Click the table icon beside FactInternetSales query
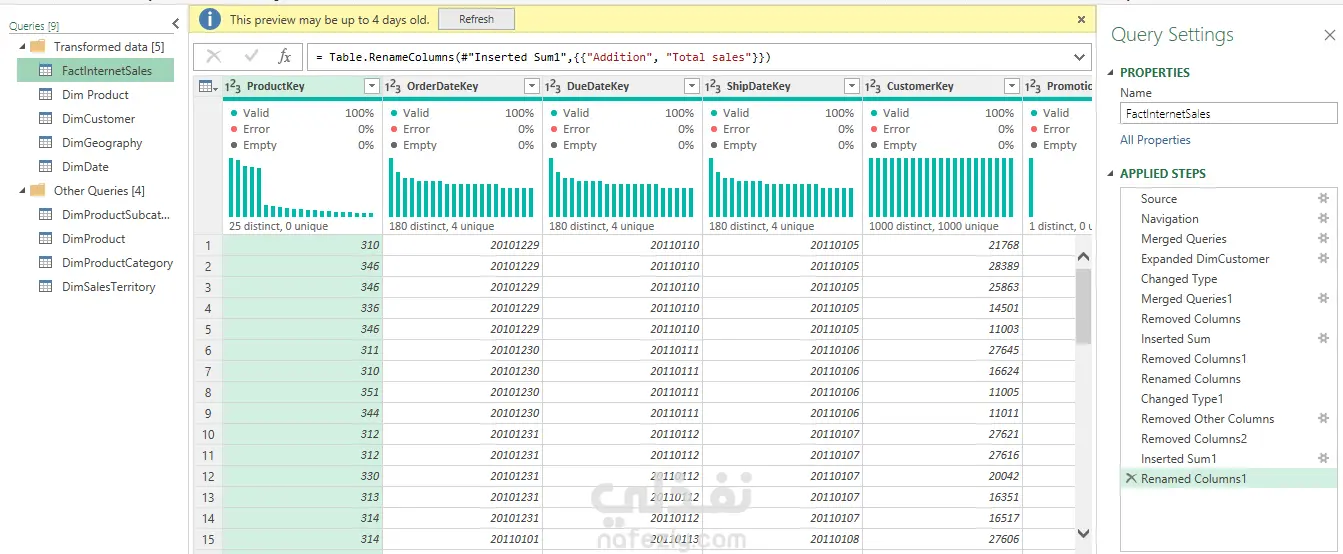This screenshot has height=554, width=1343. point(45,71)
